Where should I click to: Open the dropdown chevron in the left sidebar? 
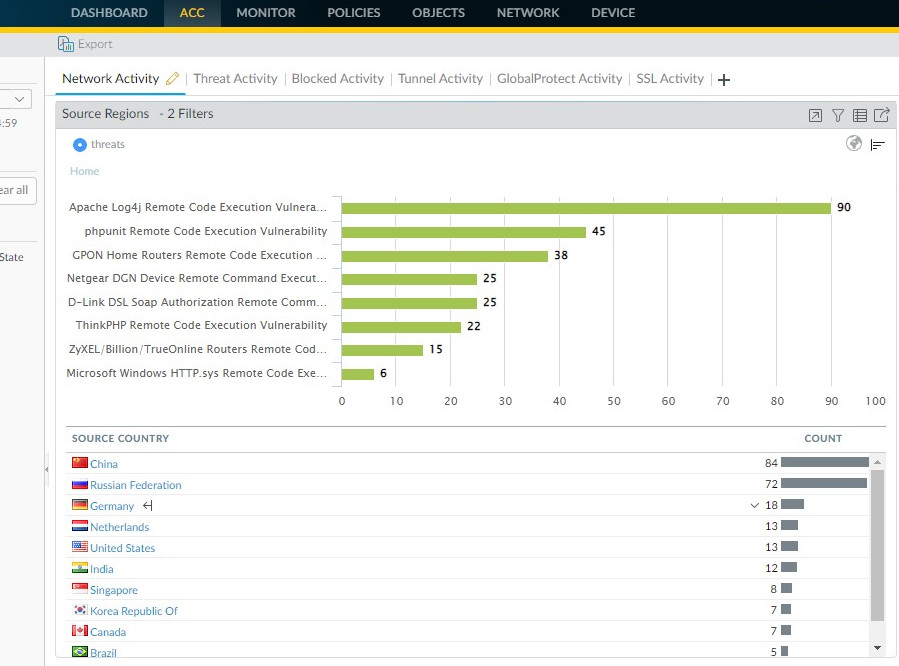[x=19, y=99]
